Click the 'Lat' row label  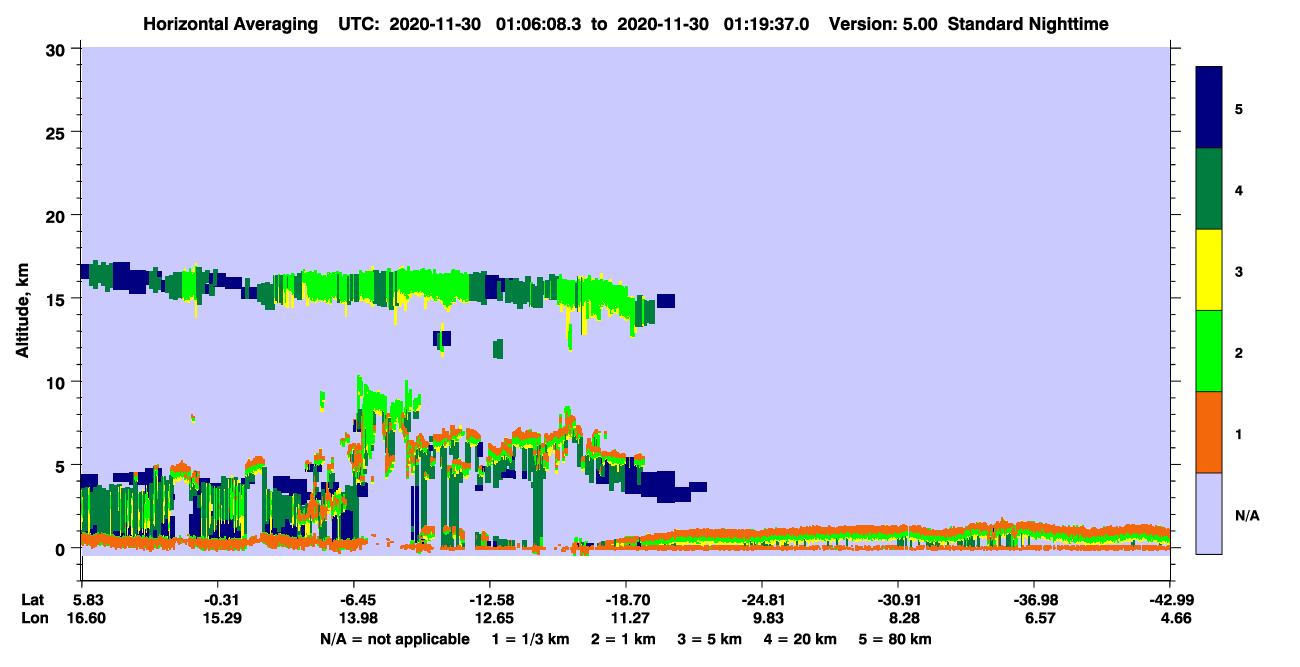[32, 600]
